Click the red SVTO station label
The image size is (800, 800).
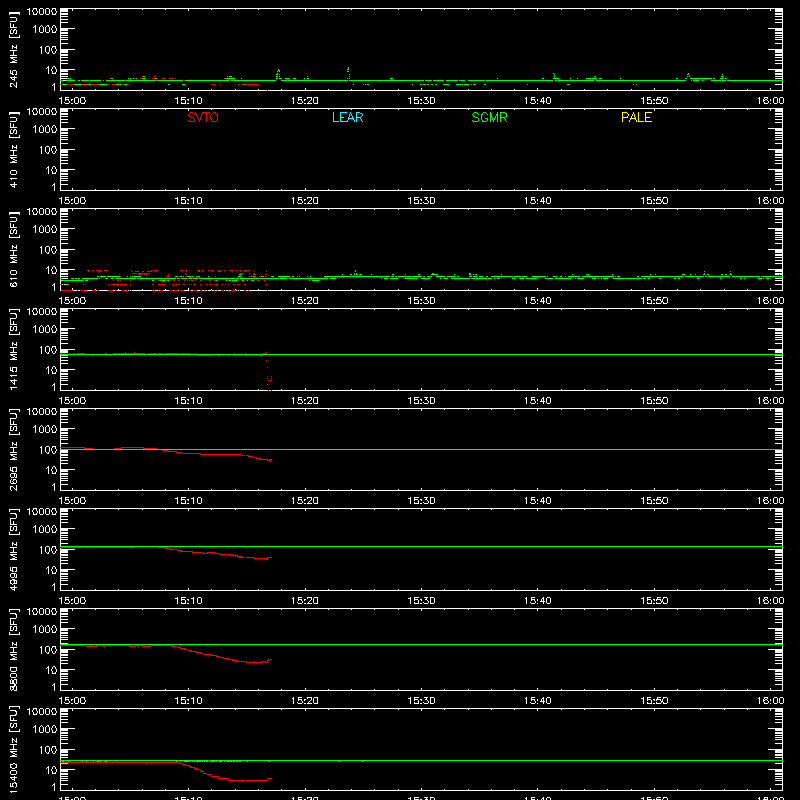(203, 117)
